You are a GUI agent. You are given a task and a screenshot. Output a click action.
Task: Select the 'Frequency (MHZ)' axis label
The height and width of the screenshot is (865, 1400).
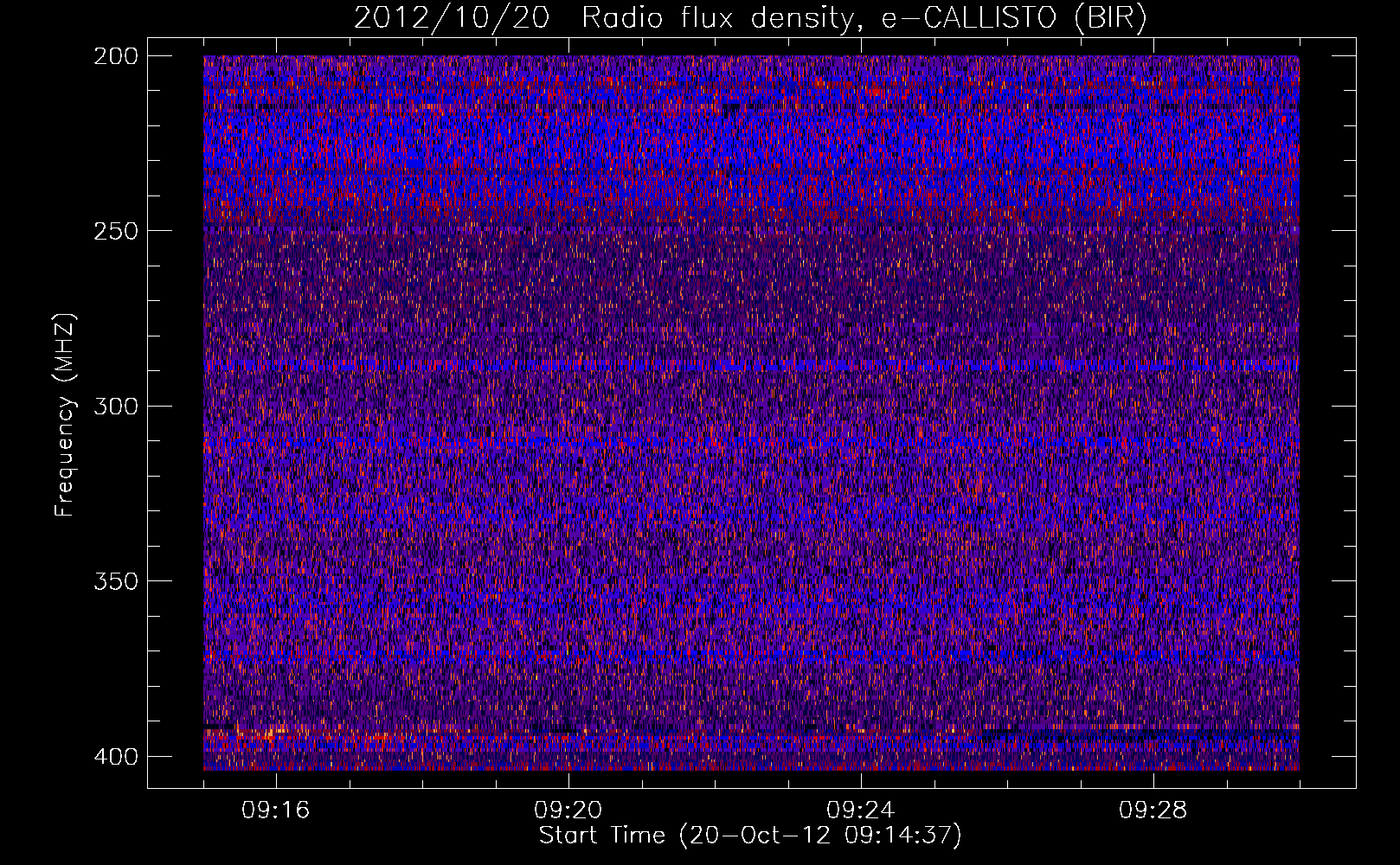[x=65, y=414]
